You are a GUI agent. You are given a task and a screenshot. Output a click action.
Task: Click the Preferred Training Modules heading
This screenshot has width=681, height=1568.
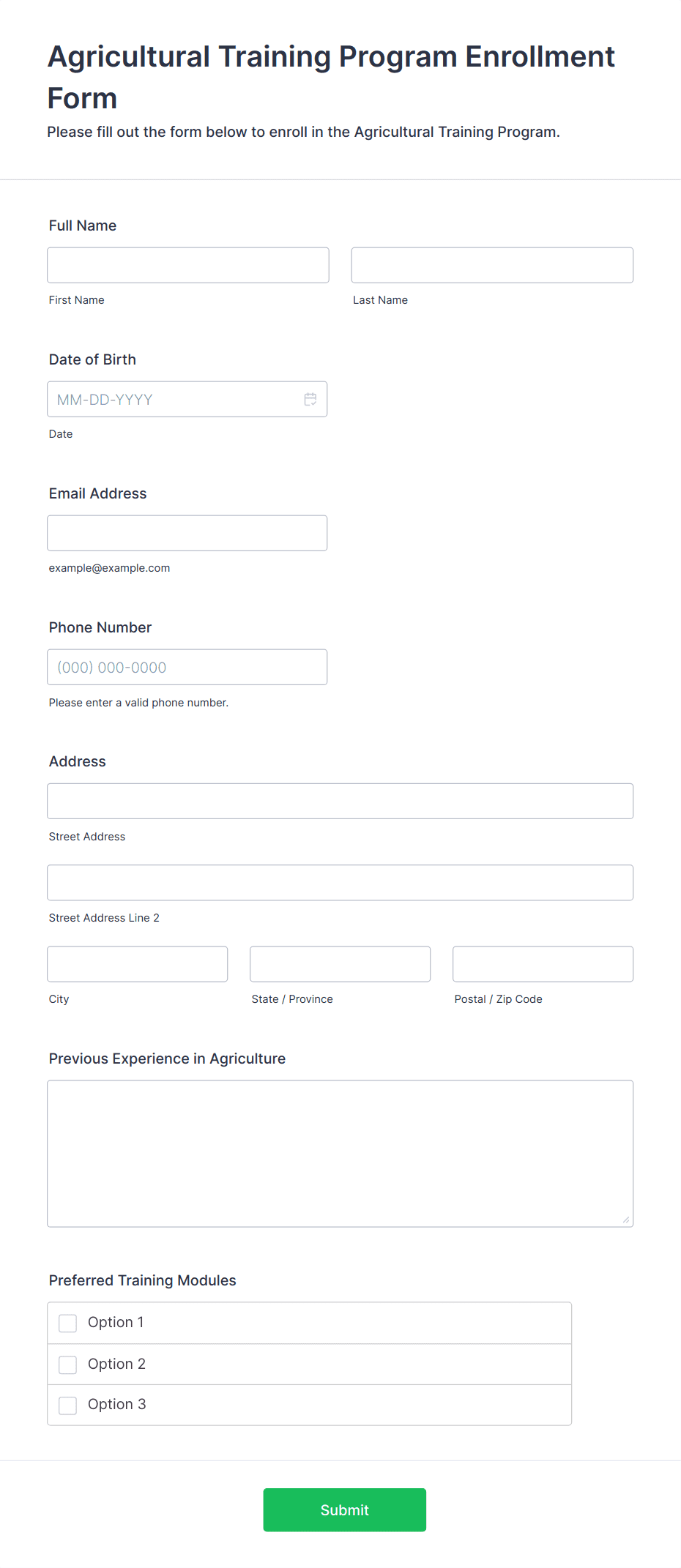[x=143, y=1280]
